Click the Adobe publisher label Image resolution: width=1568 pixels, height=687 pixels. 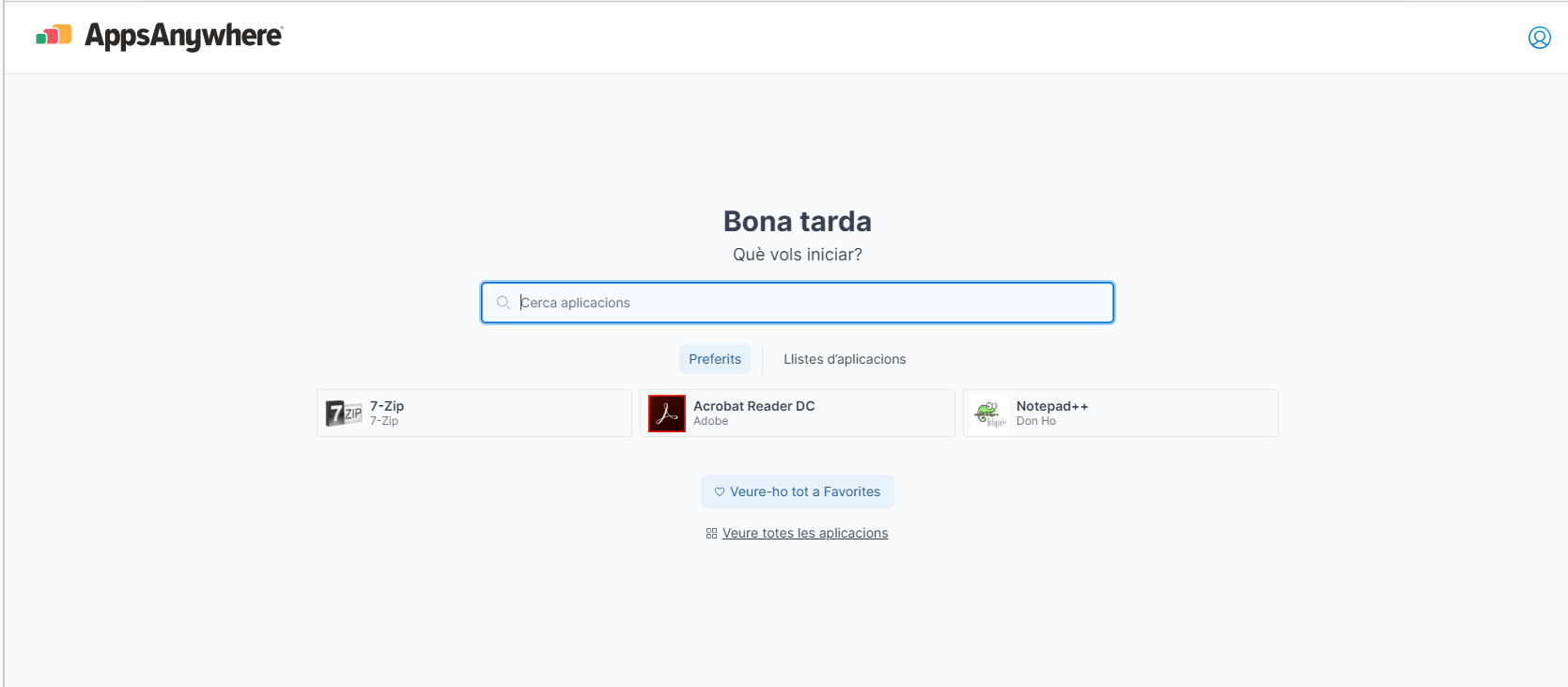(711, 421)
